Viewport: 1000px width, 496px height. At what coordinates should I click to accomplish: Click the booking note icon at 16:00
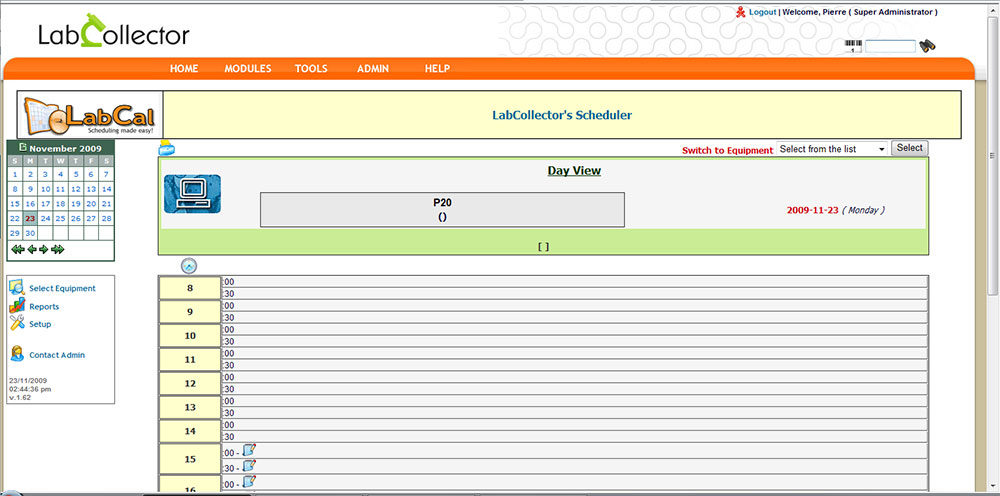(x=249, y=482)
